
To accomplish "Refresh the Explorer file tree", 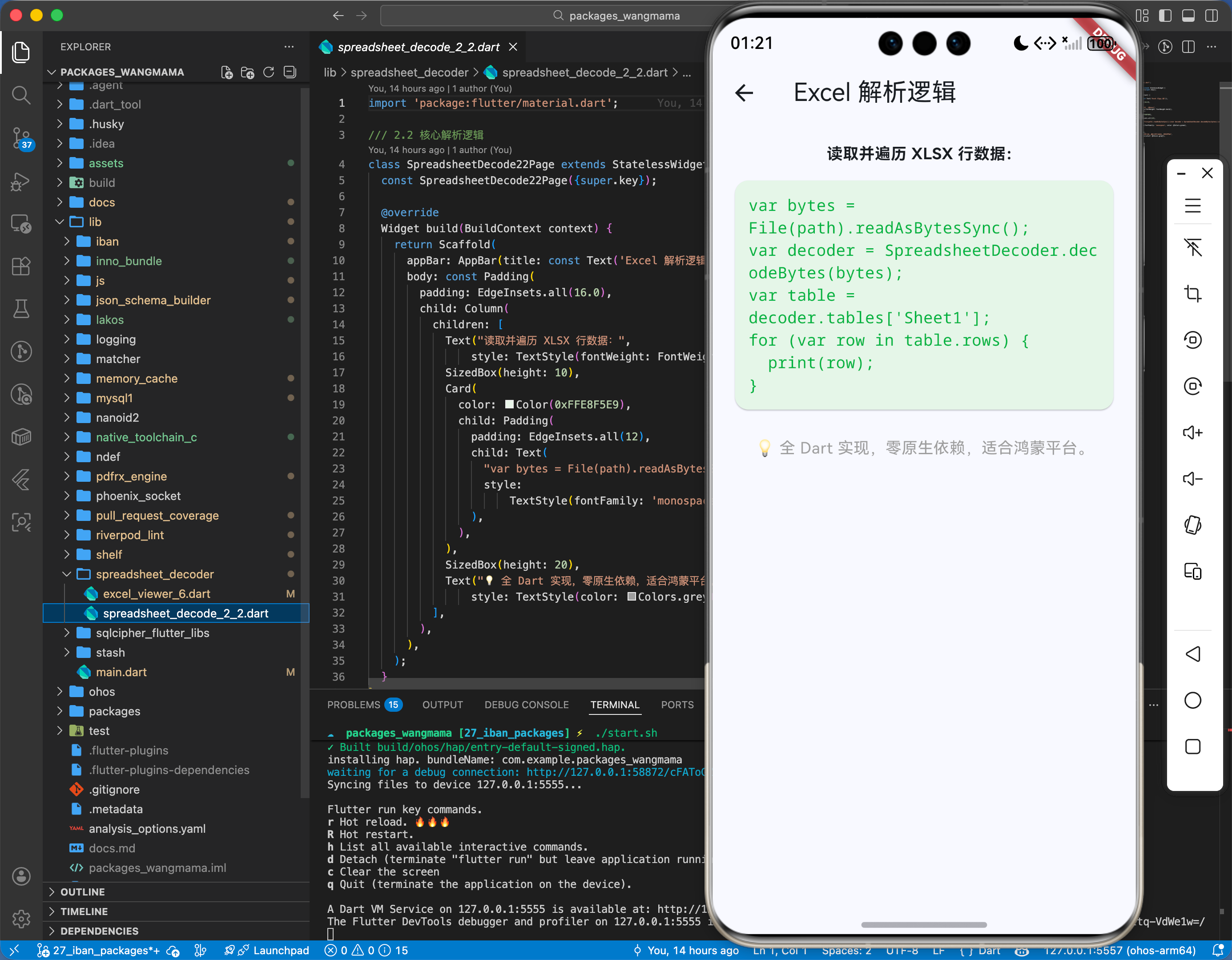I will 269,72.
